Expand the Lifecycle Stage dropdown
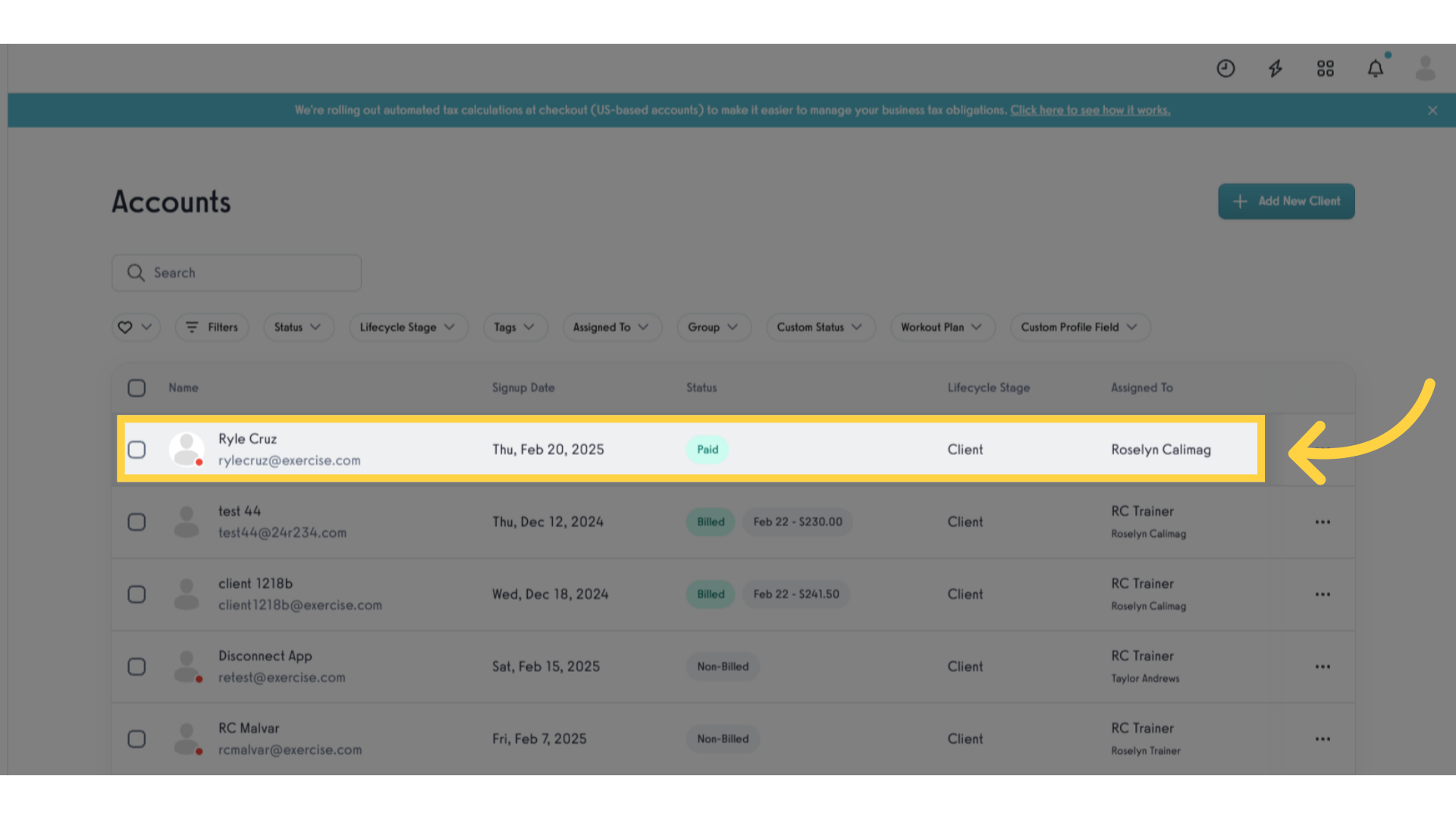This screenshot has width=1456, height=819. click(406, 327)
